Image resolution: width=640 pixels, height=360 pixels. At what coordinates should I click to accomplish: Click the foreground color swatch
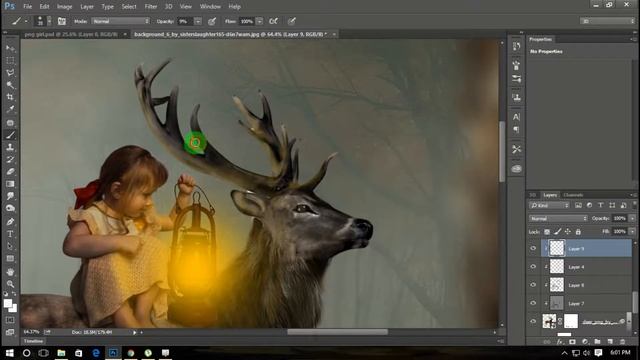8,303
